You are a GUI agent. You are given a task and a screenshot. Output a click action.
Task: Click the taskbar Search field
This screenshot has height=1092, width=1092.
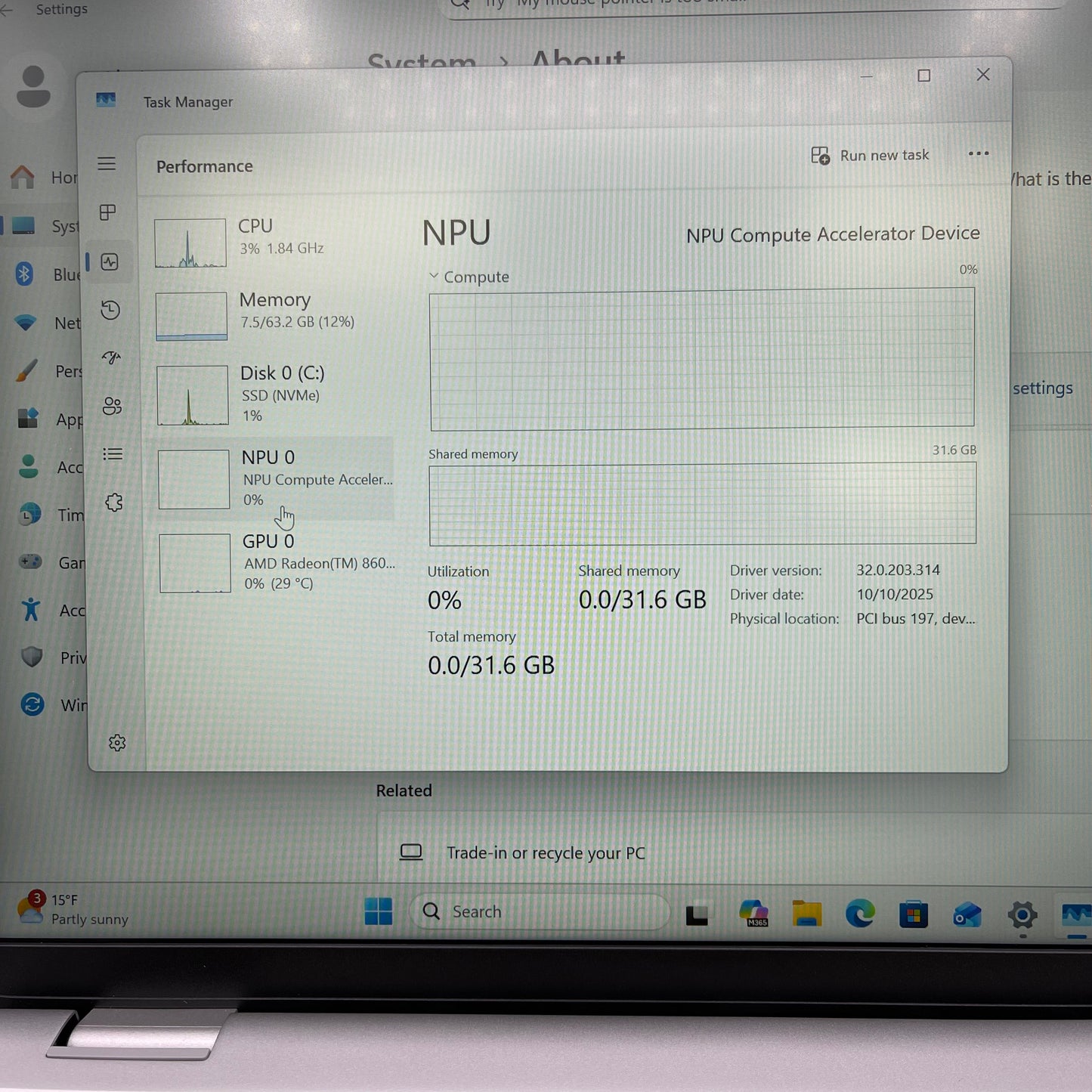[x=538, y=911]
